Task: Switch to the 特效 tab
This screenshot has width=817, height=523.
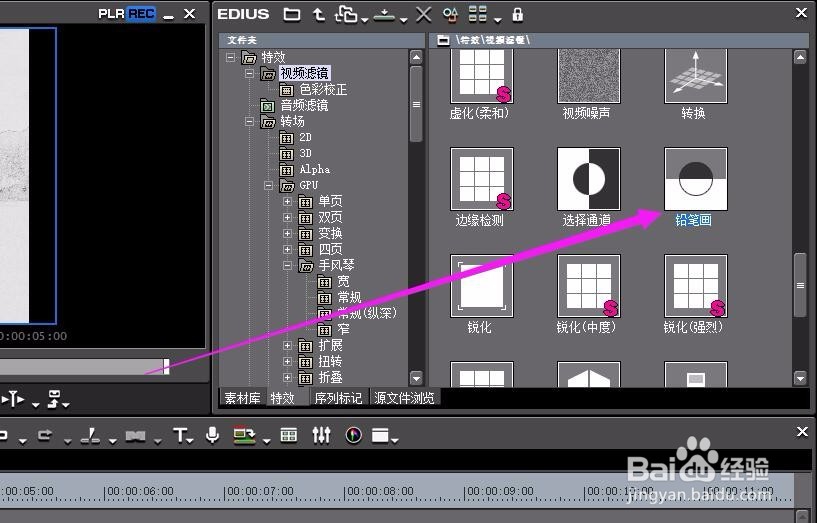Action: (x=282, y=398)
